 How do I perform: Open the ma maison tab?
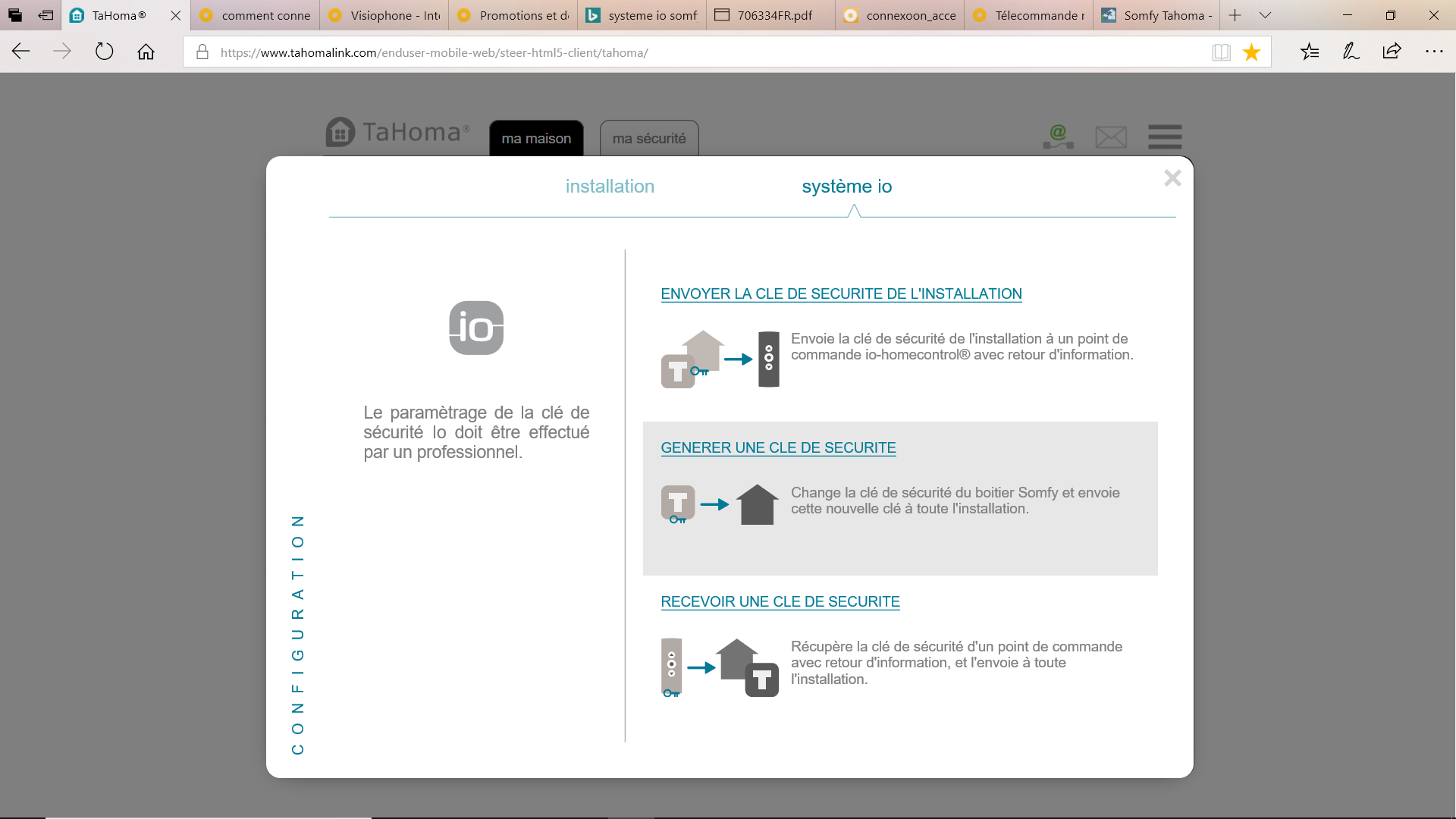[536, 138]
